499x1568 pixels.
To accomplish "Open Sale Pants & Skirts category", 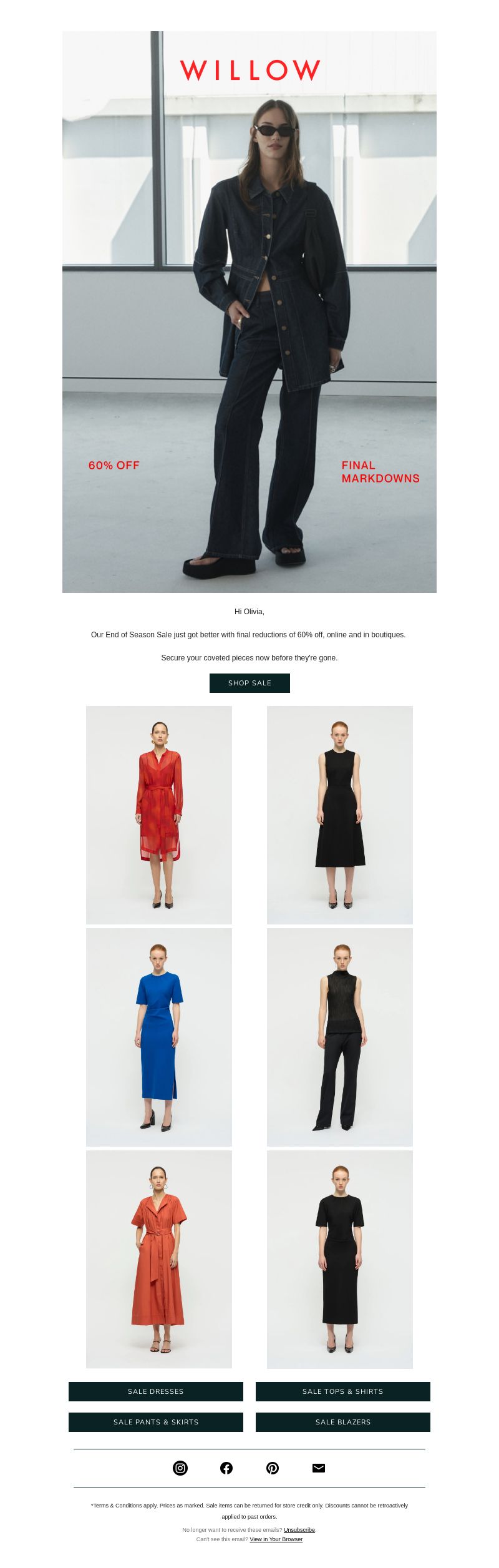I will (x=156, y=1422).
